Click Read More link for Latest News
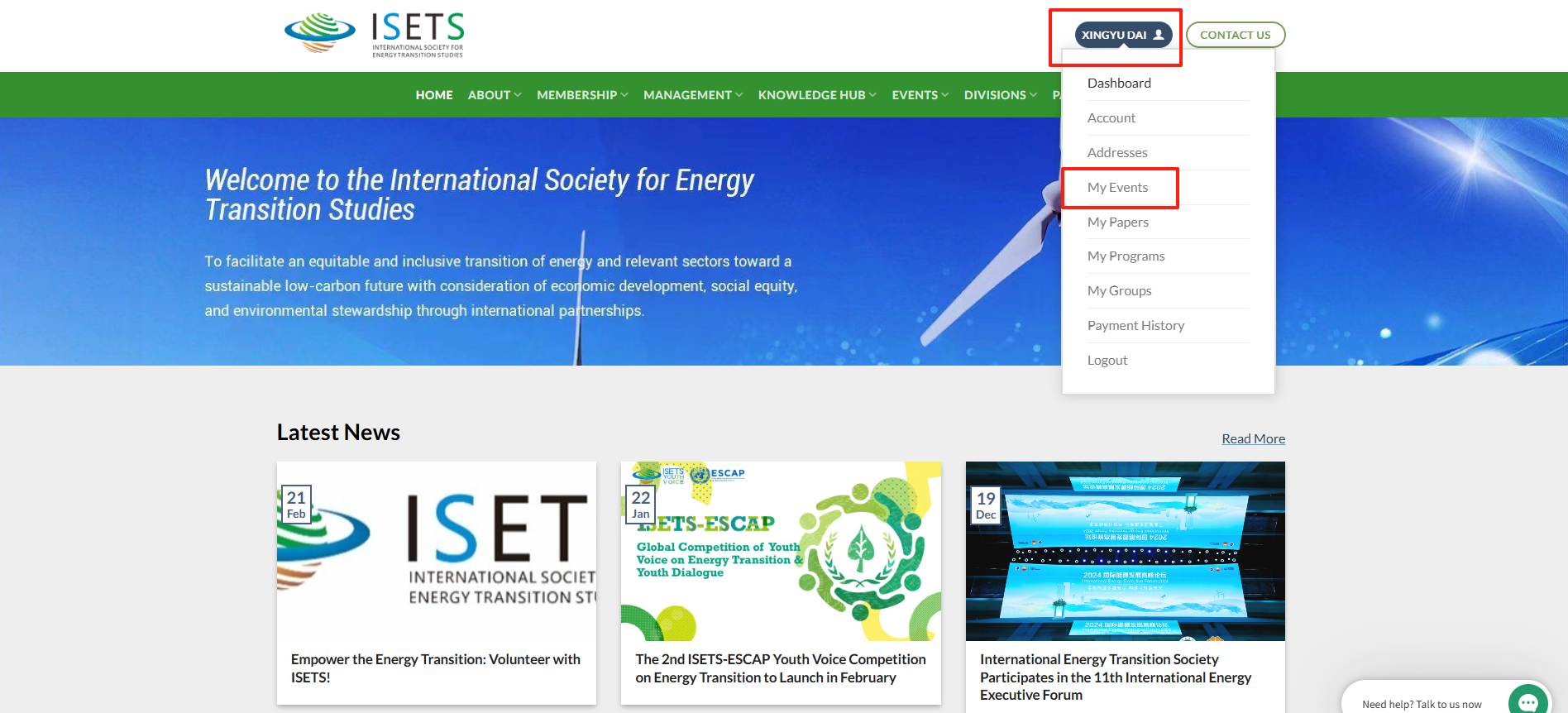This screenshot has width=1568, height=713. [x=1253, y=438]
